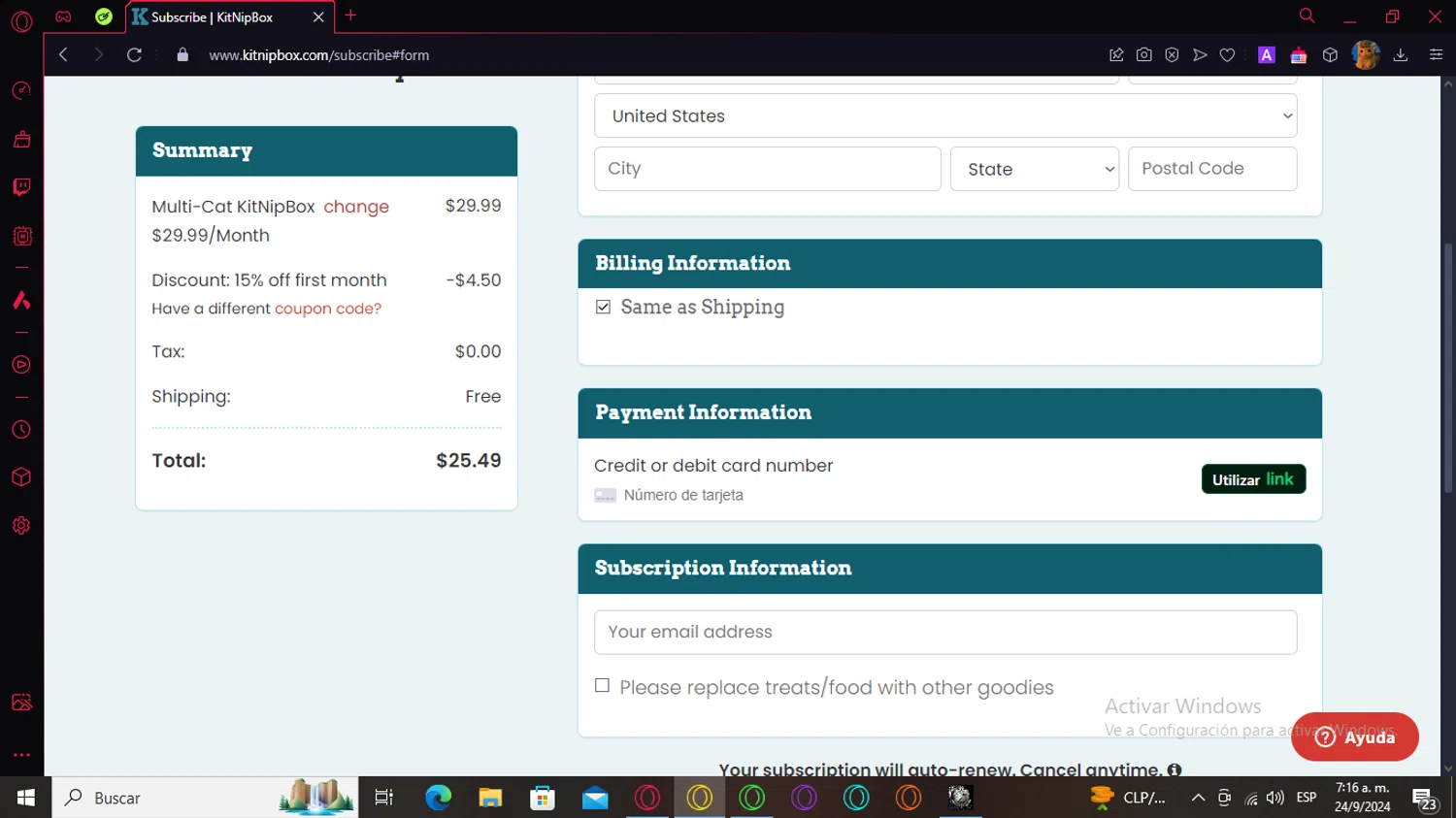Reload the KitNipBox page
1456x818 pixels.
(134, 55)
